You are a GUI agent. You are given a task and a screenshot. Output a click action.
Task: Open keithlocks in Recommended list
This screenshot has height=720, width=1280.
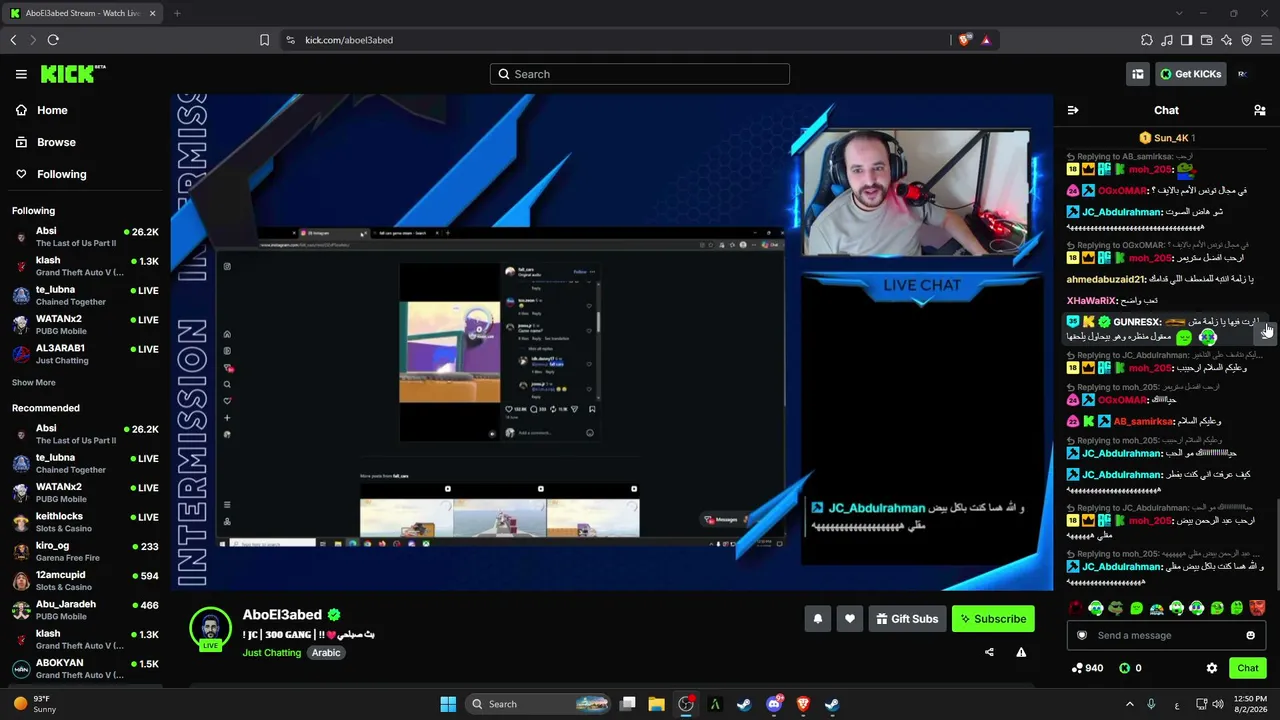click(x=86, y=522)
